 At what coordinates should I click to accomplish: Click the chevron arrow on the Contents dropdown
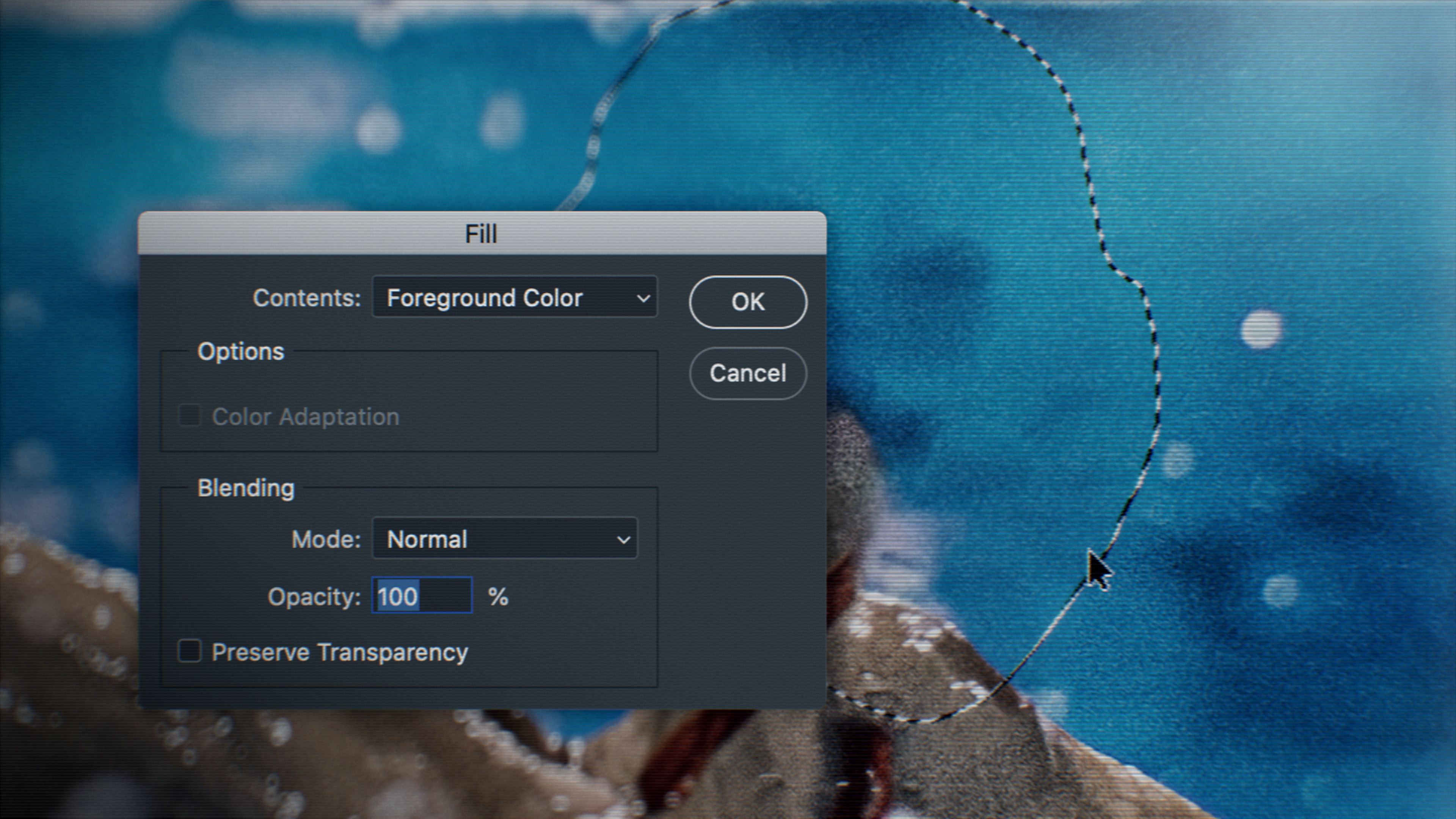pos(643,298)
